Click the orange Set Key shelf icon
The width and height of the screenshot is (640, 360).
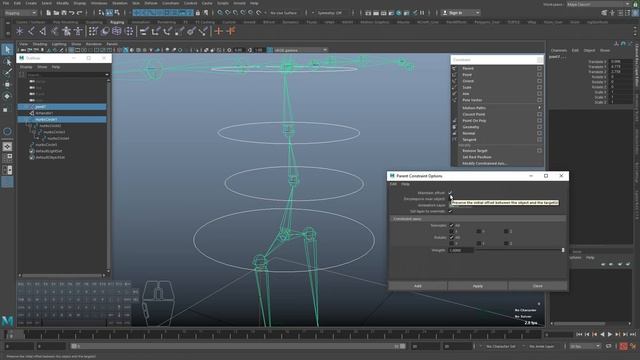pyautogui.click(x=219, y=31)
